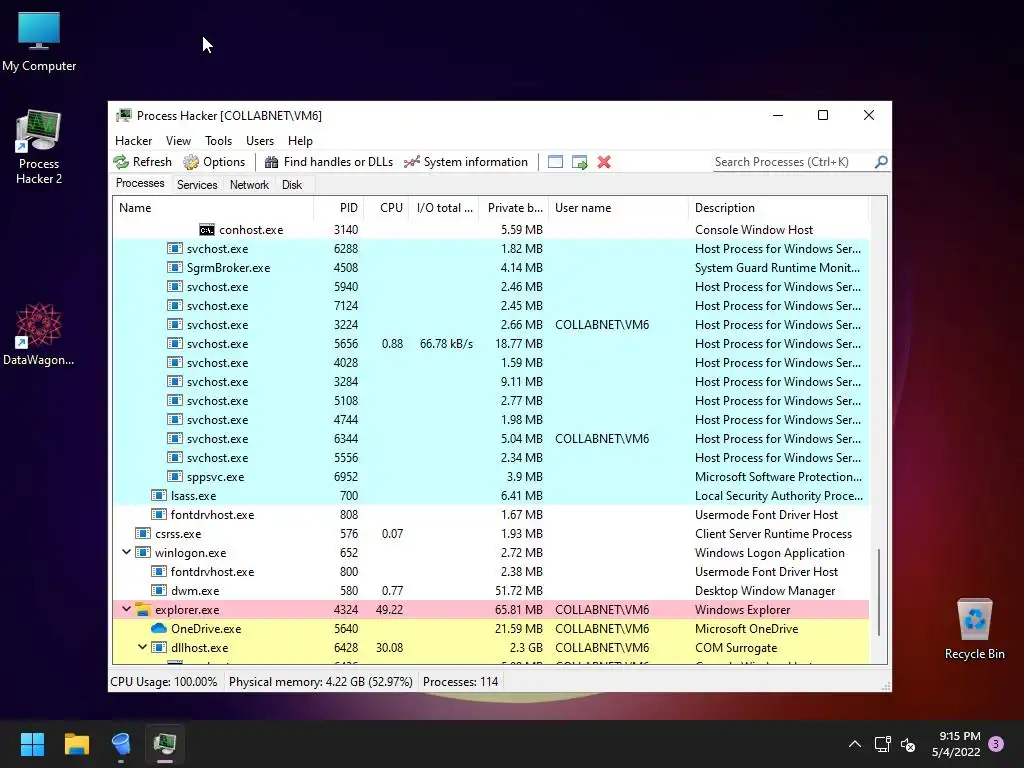Select the svchost.exe row with PID 5656
Screen dimensions: 1024x768
click(491, 344)
